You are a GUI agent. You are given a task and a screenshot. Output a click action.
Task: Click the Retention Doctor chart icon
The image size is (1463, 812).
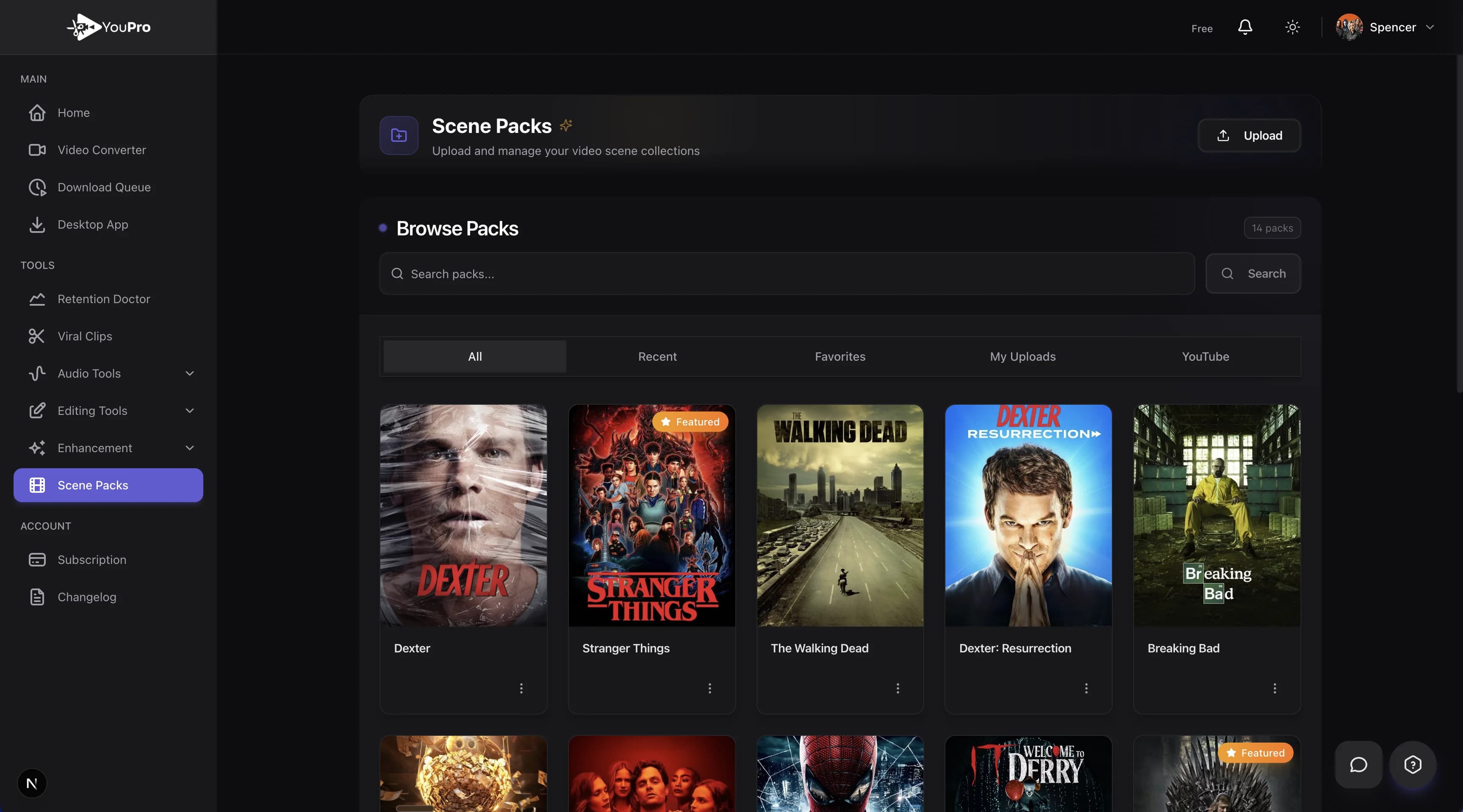point(37,299)
